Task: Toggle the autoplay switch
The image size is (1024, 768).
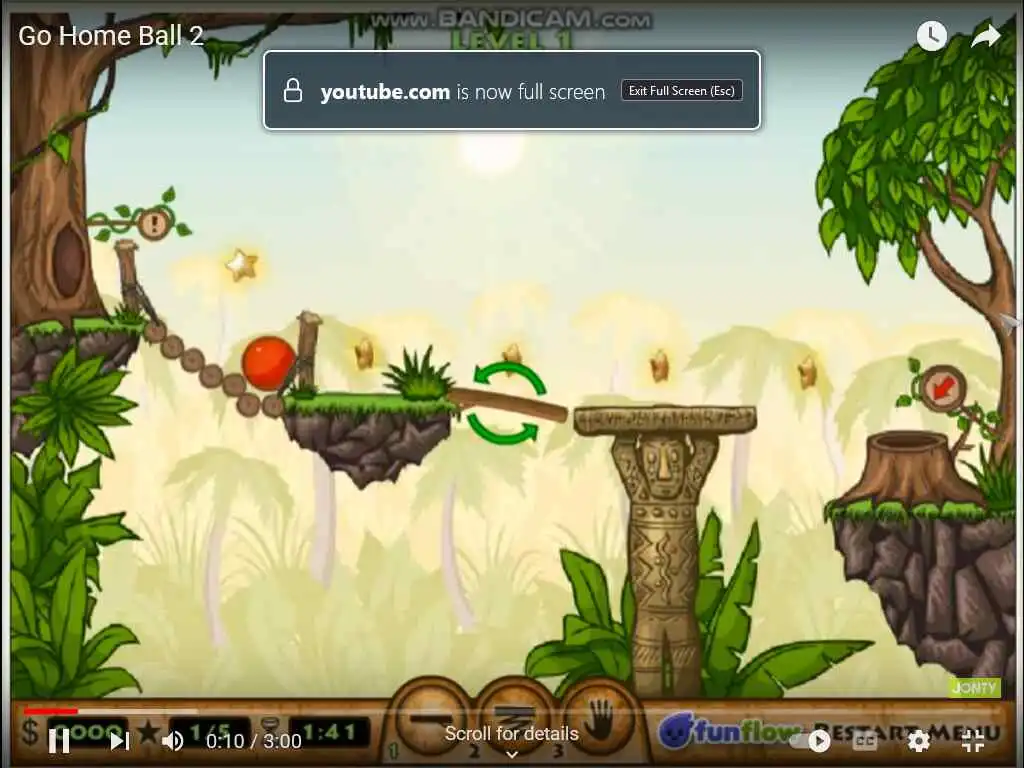Action: [810, 741]
